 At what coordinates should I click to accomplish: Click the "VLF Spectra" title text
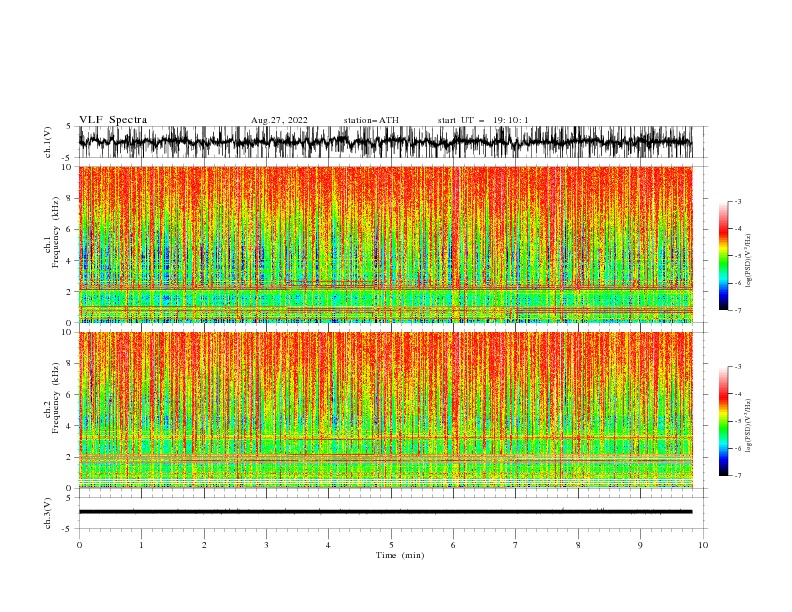113,120
